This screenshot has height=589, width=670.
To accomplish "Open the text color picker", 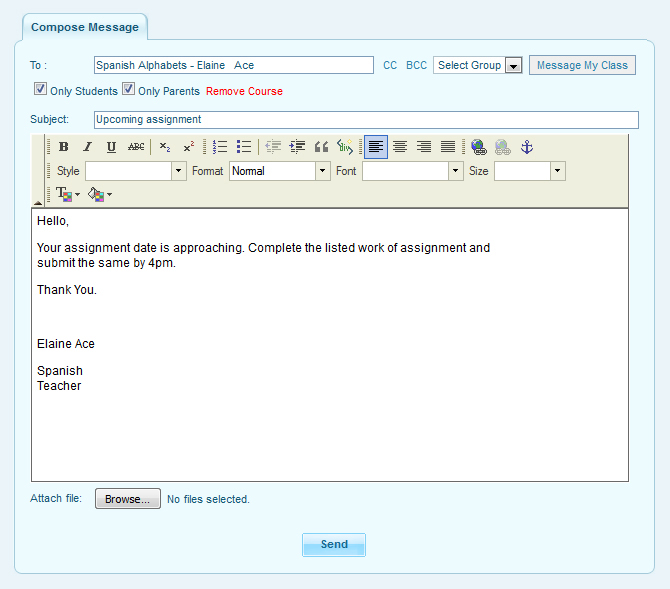I will (67, 194).
